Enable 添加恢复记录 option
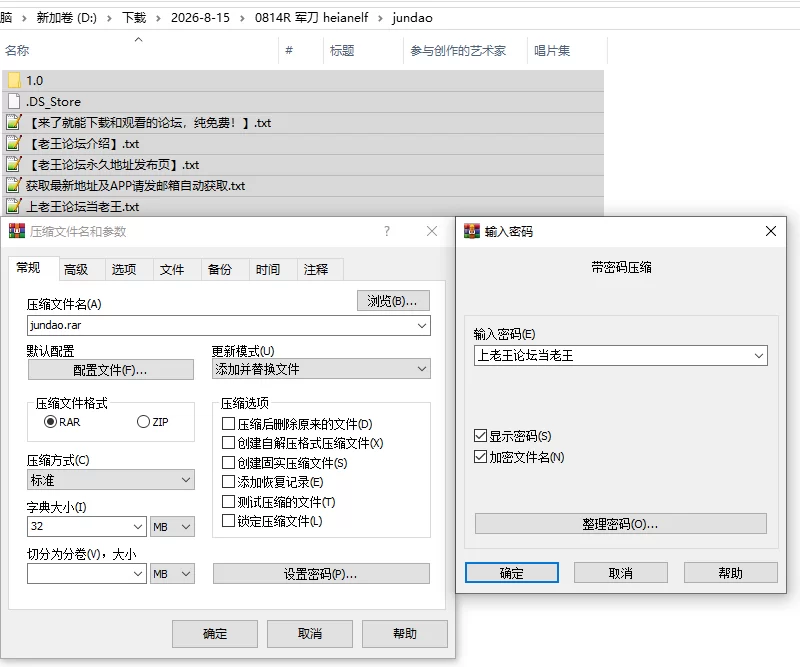800x667 pixels. (229, 482)
